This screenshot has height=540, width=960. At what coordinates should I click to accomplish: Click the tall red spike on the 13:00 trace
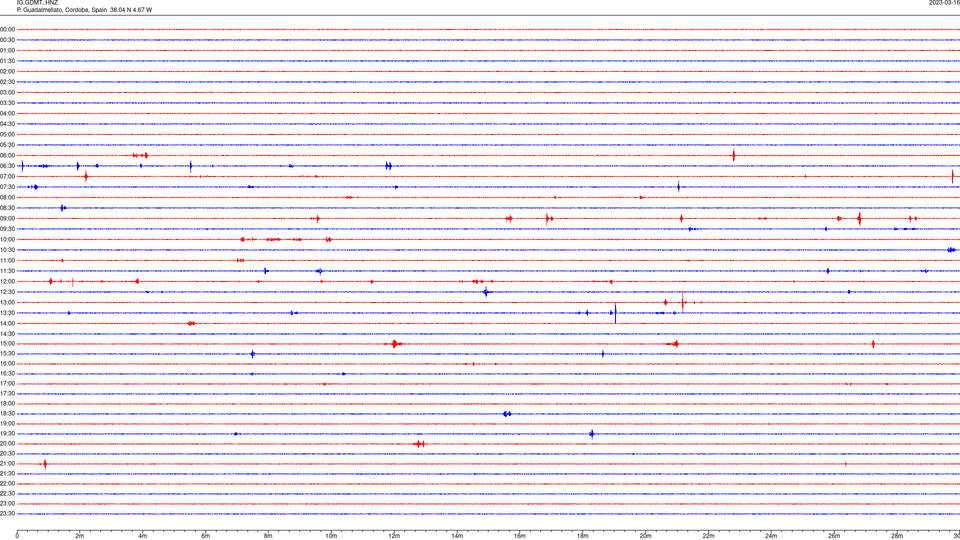pos(683,302)
